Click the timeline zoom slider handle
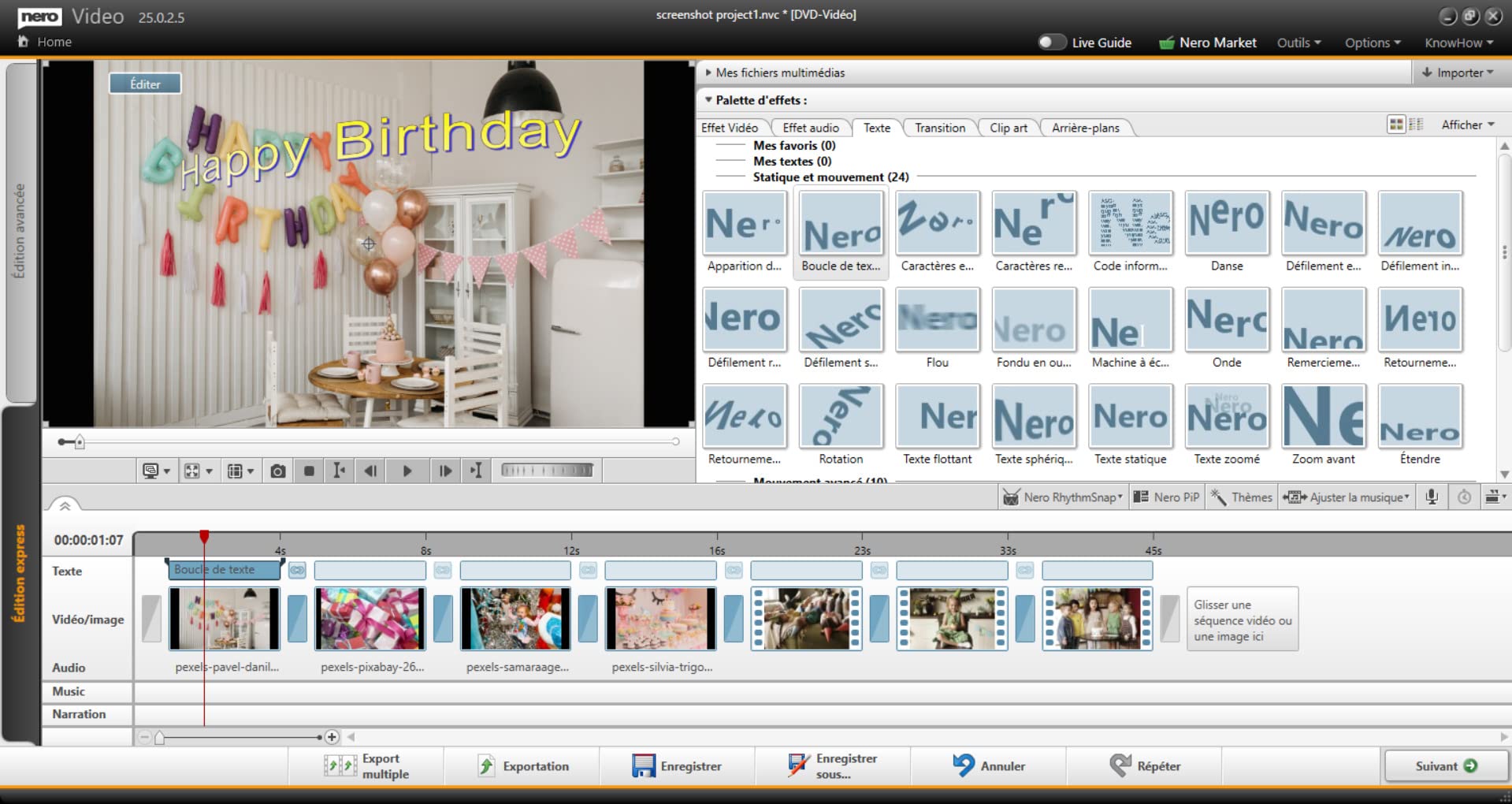The image size is (1512, 804). (160, 738)
